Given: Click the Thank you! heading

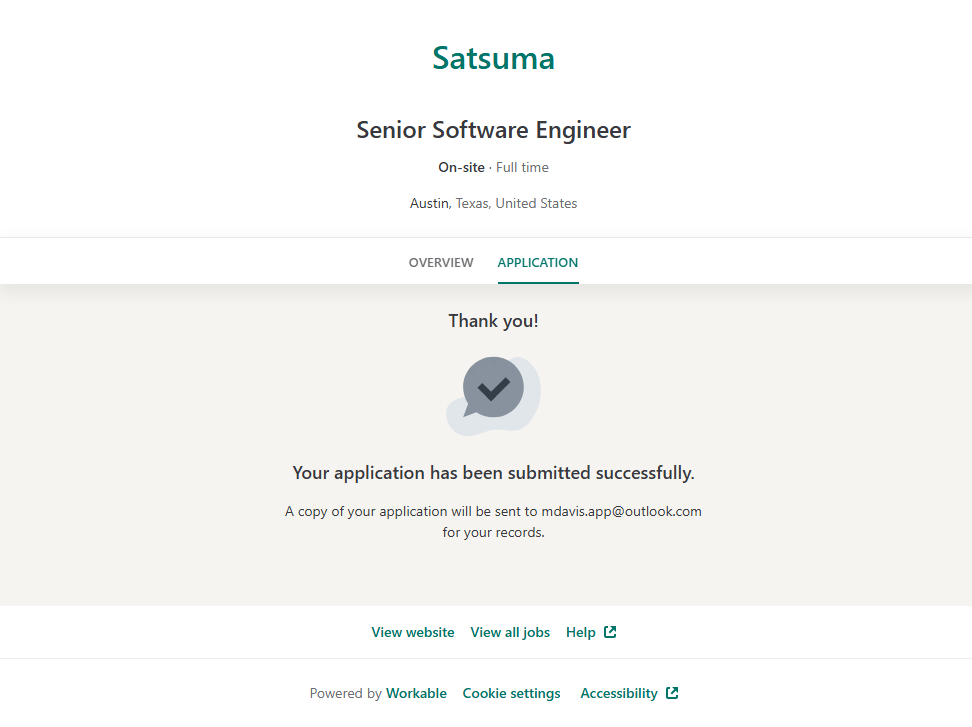Looking at the screenshot, I should (x=493, y=321).
